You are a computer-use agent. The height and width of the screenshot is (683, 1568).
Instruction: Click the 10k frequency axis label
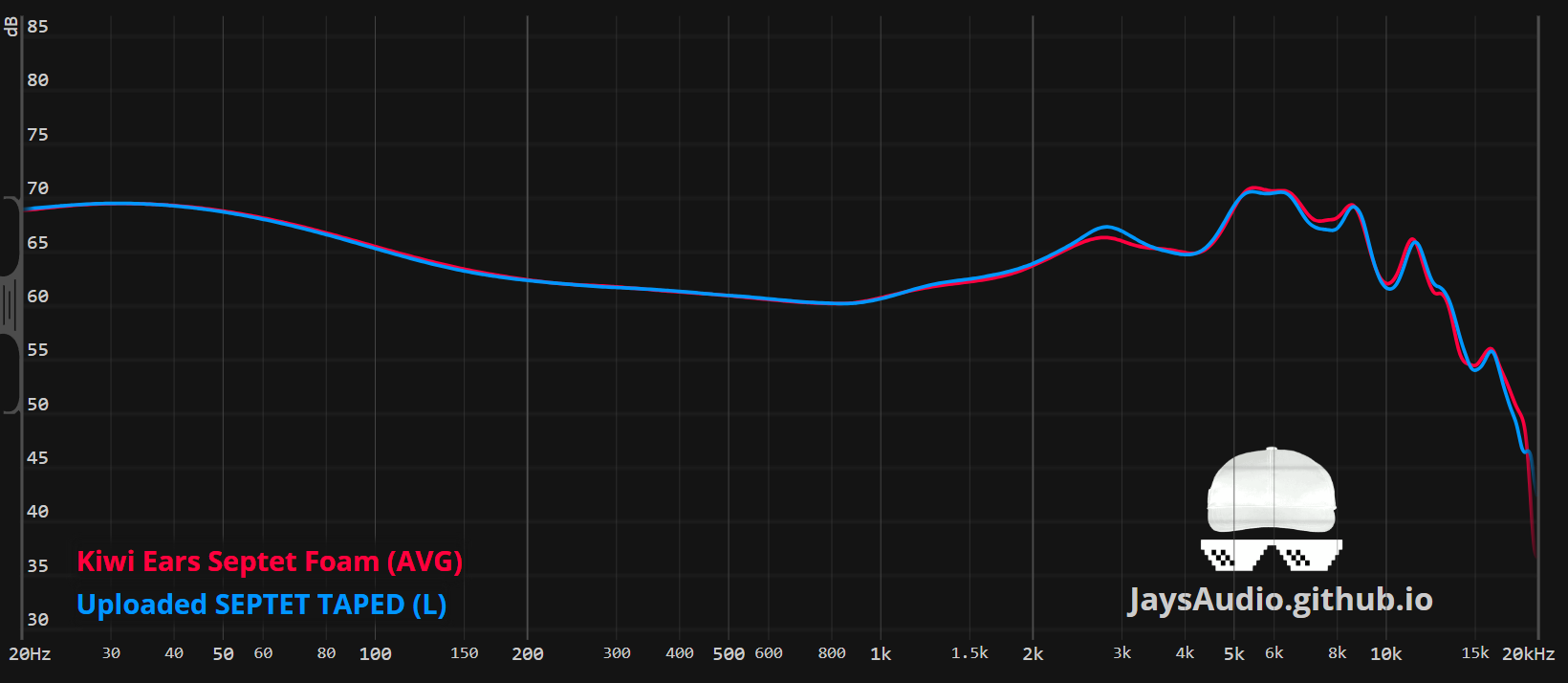point(1386,654)
